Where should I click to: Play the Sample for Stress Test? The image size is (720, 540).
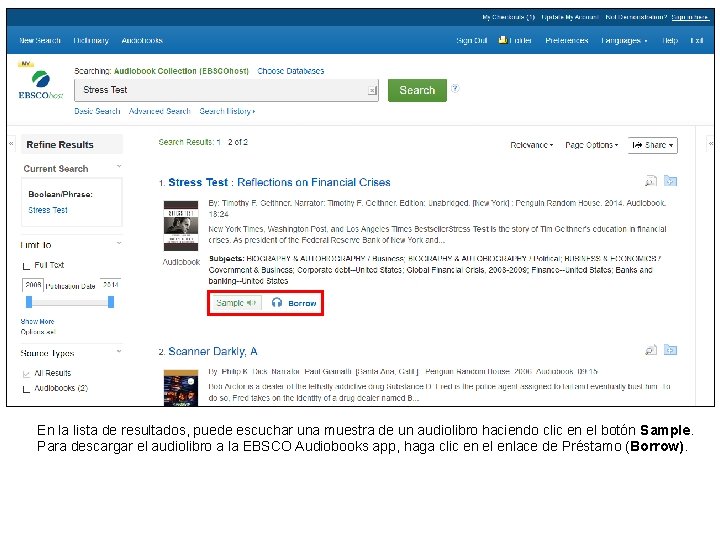pos(236,303)
